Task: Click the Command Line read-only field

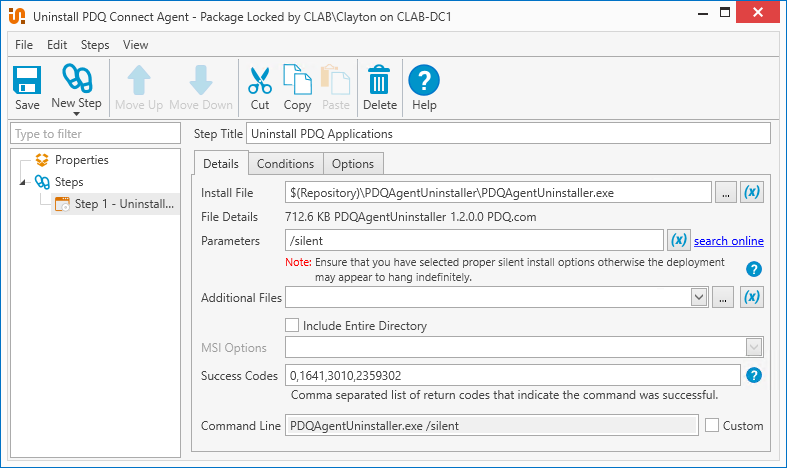Action: click(491, 425)
